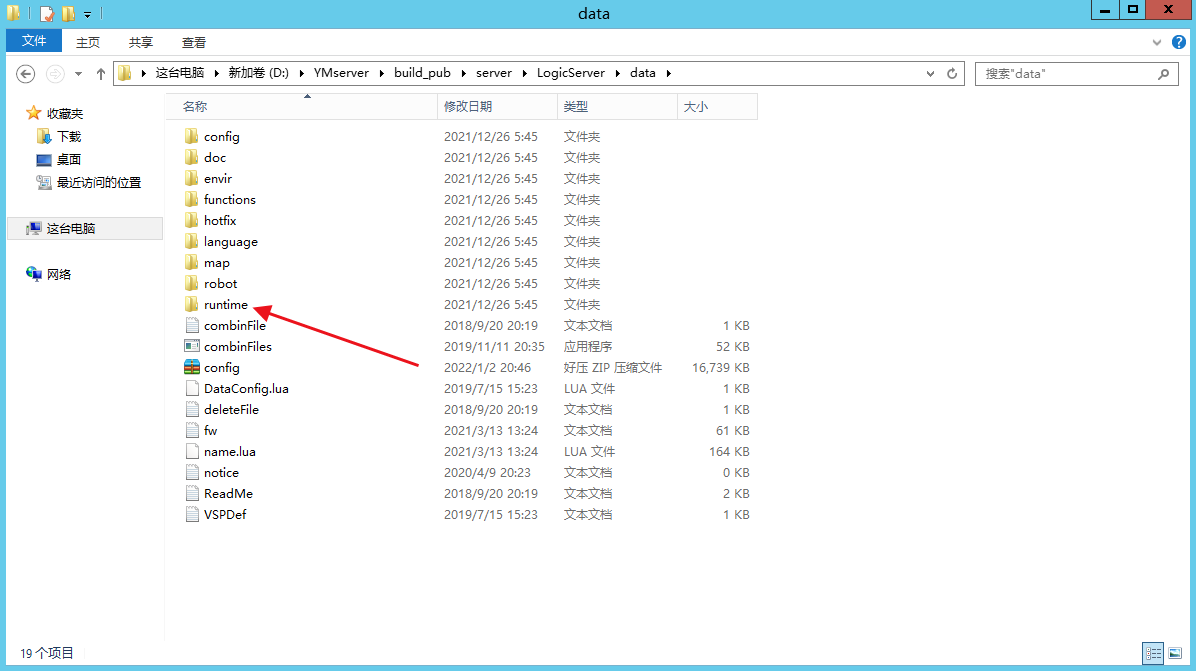The image size is (1196, 671).
Task: Click the New folder quick access icon
Action: tap(68, 13)
